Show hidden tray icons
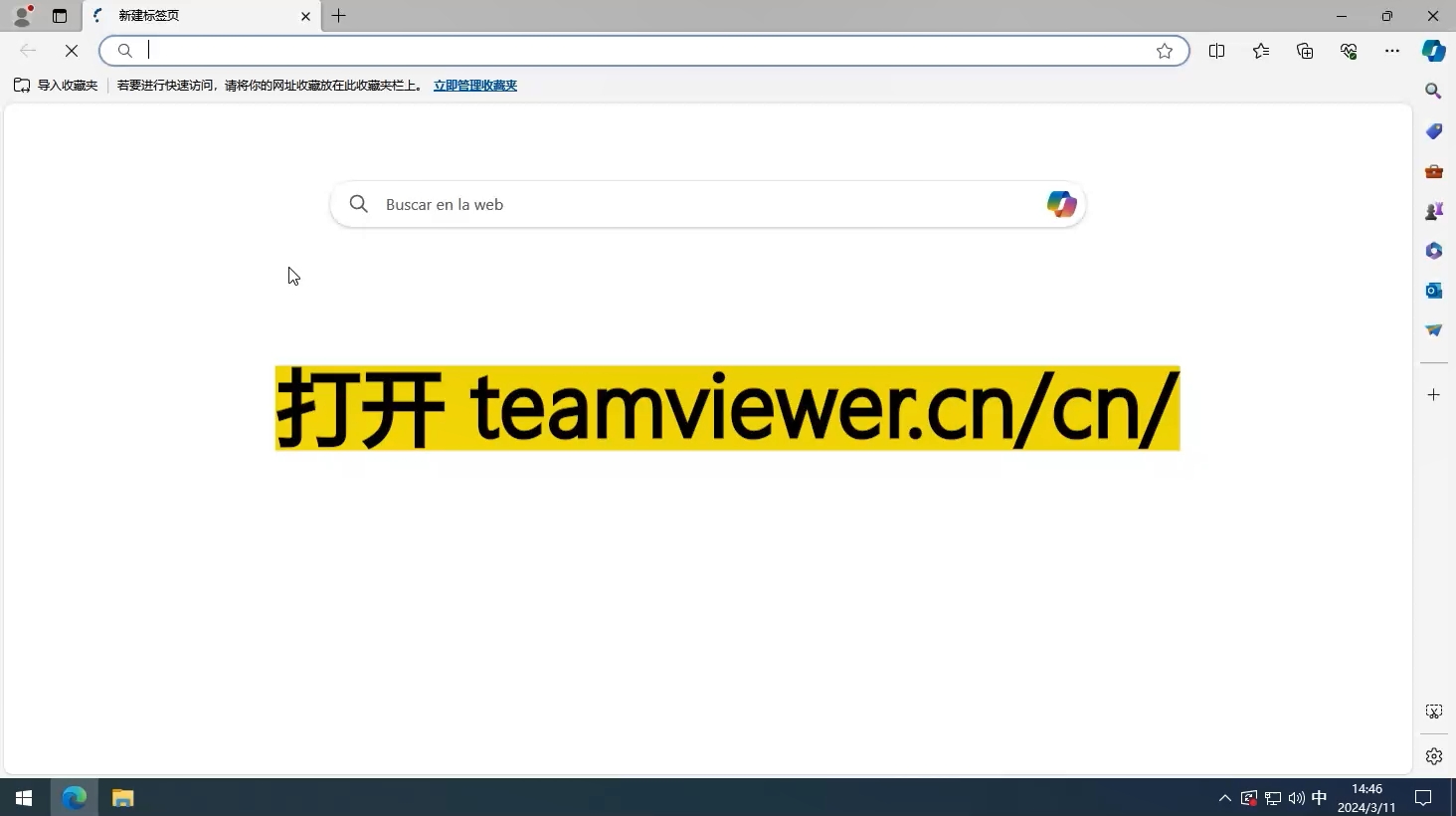The image size is (1456, 816). click(1225, 797)
